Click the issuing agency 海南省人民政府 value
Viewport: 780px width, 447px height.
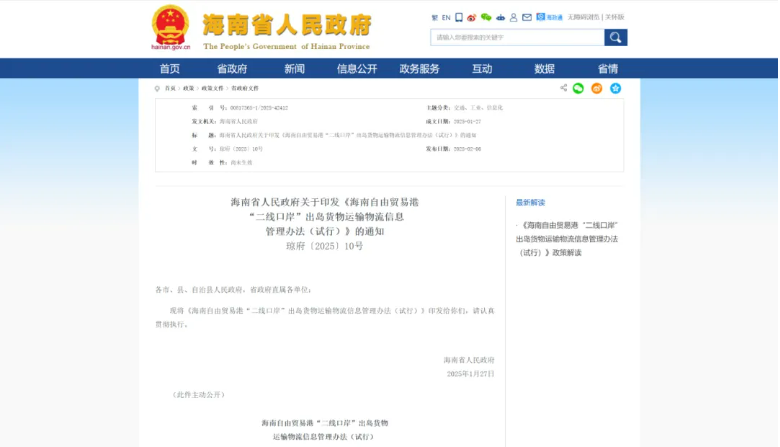point(238,121)
